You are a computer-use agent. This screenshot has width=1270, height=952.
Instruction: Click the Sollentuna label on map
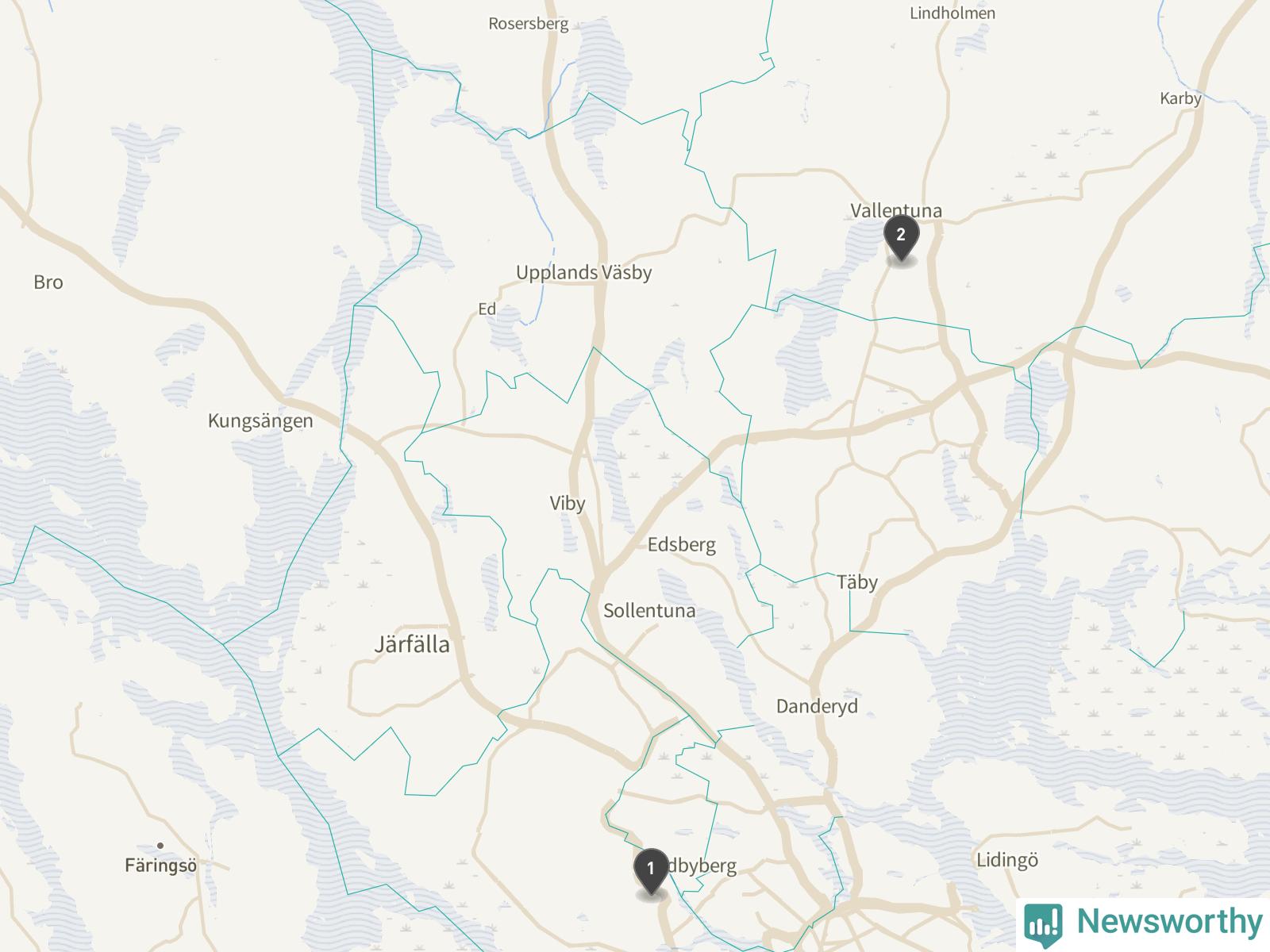(649, 611)
